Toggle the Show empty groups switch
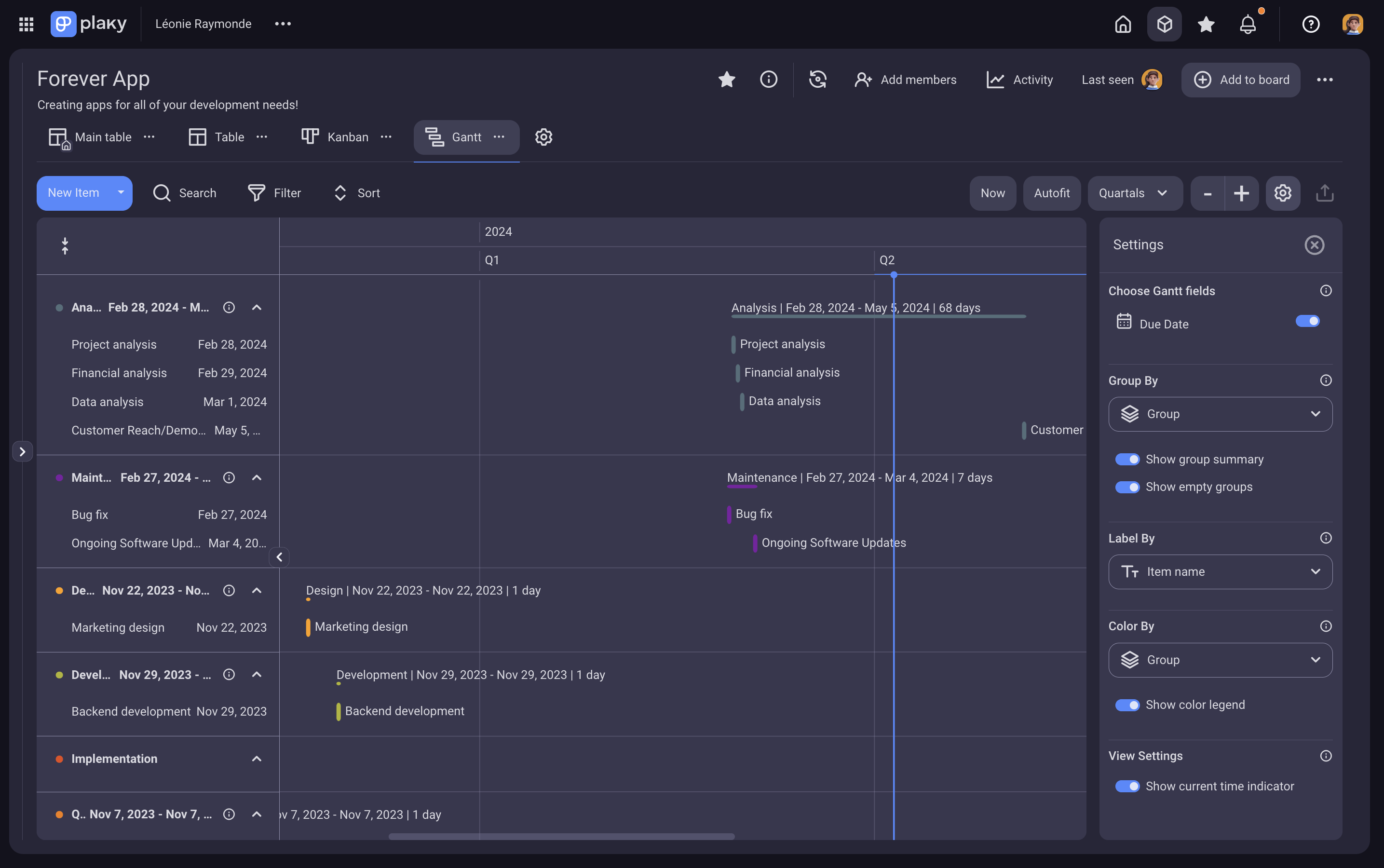The image size is (1384, 868). click(1127, 487)
